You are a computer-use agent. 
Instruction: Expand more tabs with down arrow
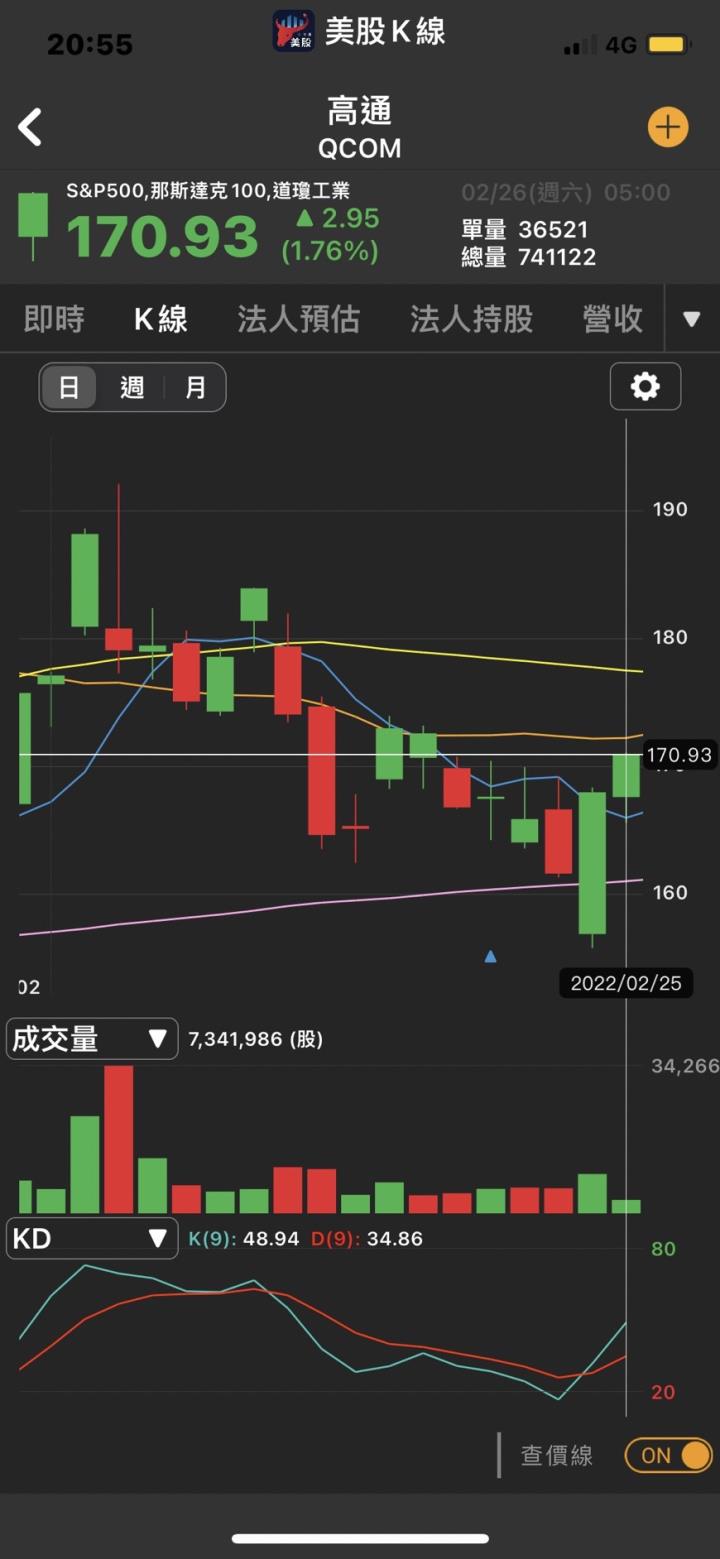point(691,319)
